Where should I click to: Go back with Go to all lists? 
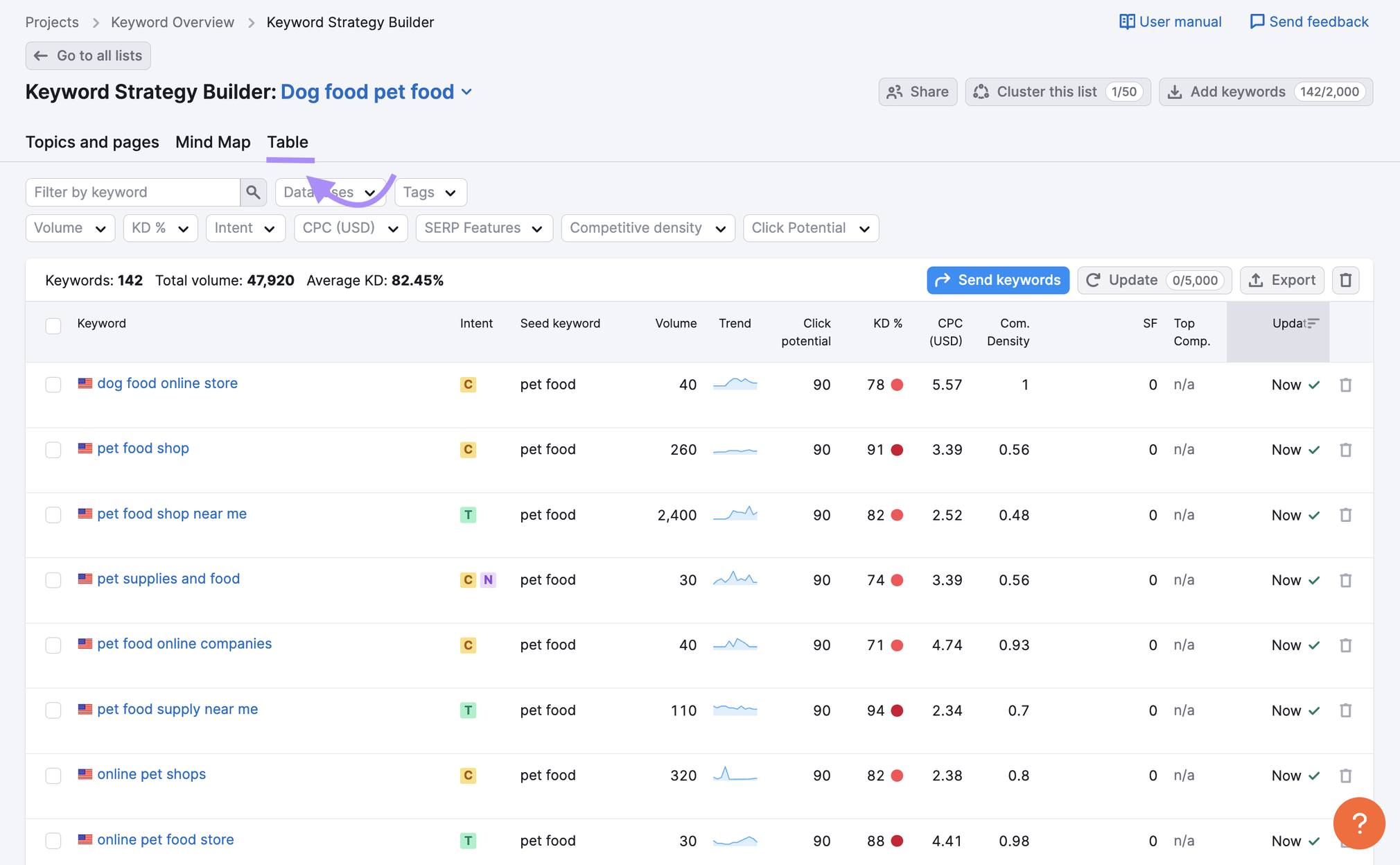[x=88, y=55]
